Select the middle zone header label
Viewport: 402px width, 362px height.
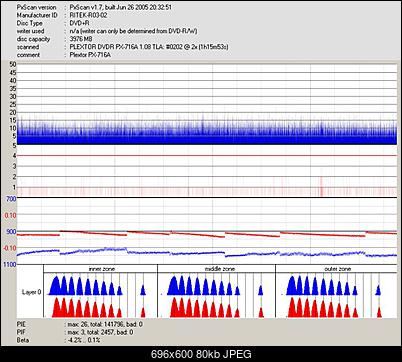coord(219,269)
